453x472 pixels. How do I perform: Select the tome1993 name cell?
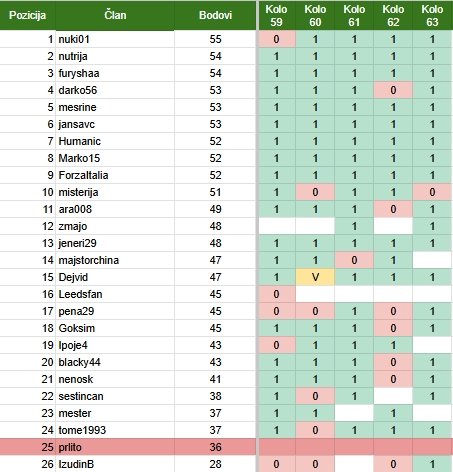coord(115,430)
